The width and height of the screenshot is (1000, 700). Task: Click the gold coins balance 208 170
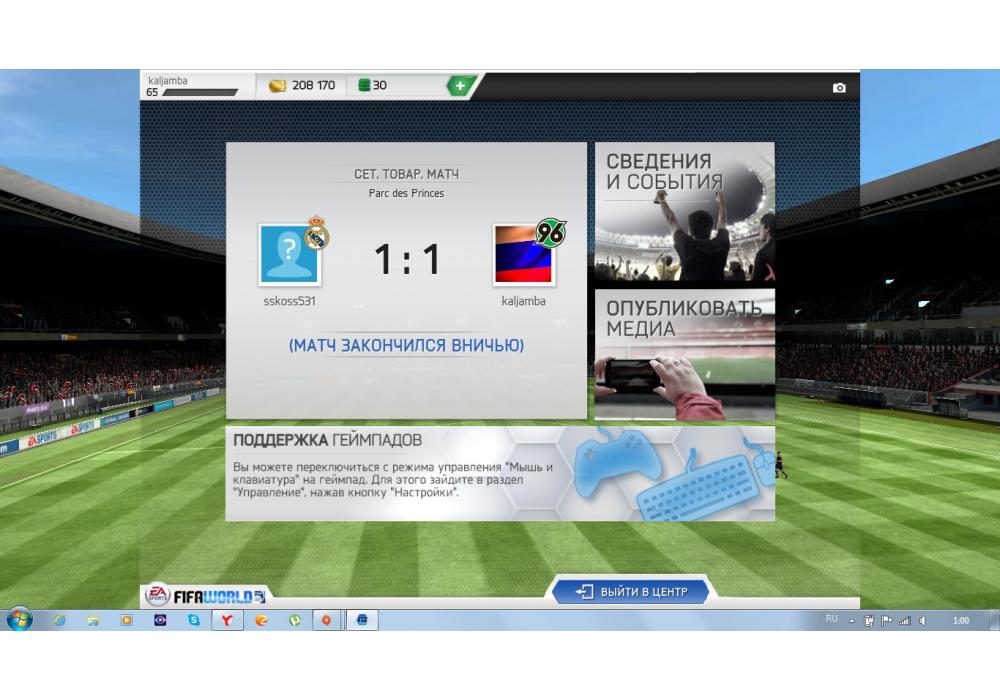coord(302,85)
